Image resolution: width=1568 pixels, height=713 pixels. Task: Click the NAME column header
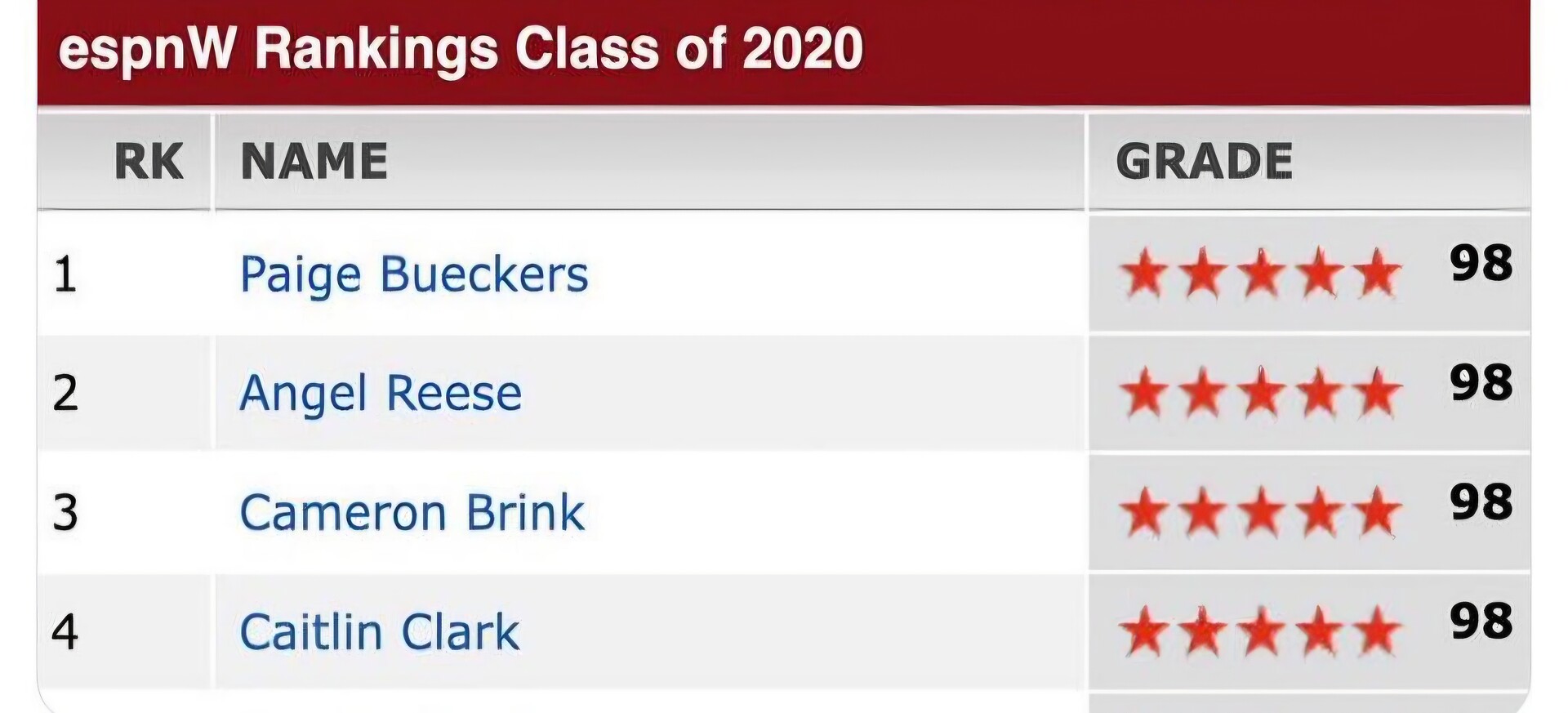(x=314, y=162)
